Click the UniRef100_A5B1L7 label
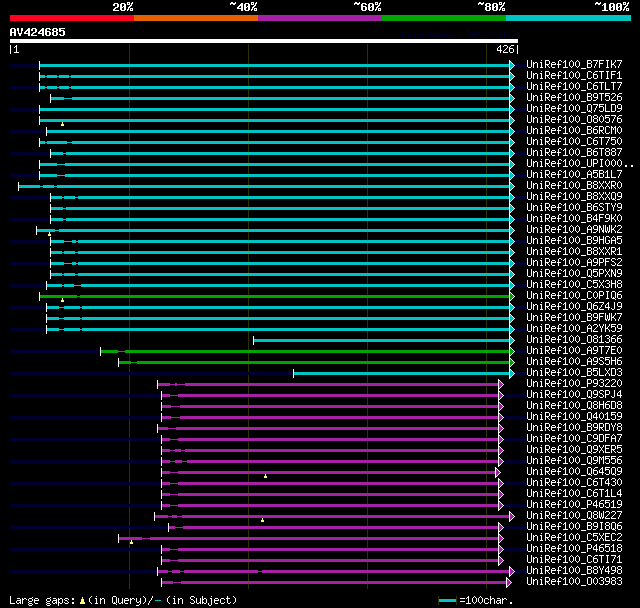This screenshot has width=640, height=608. tap(574, 175)
